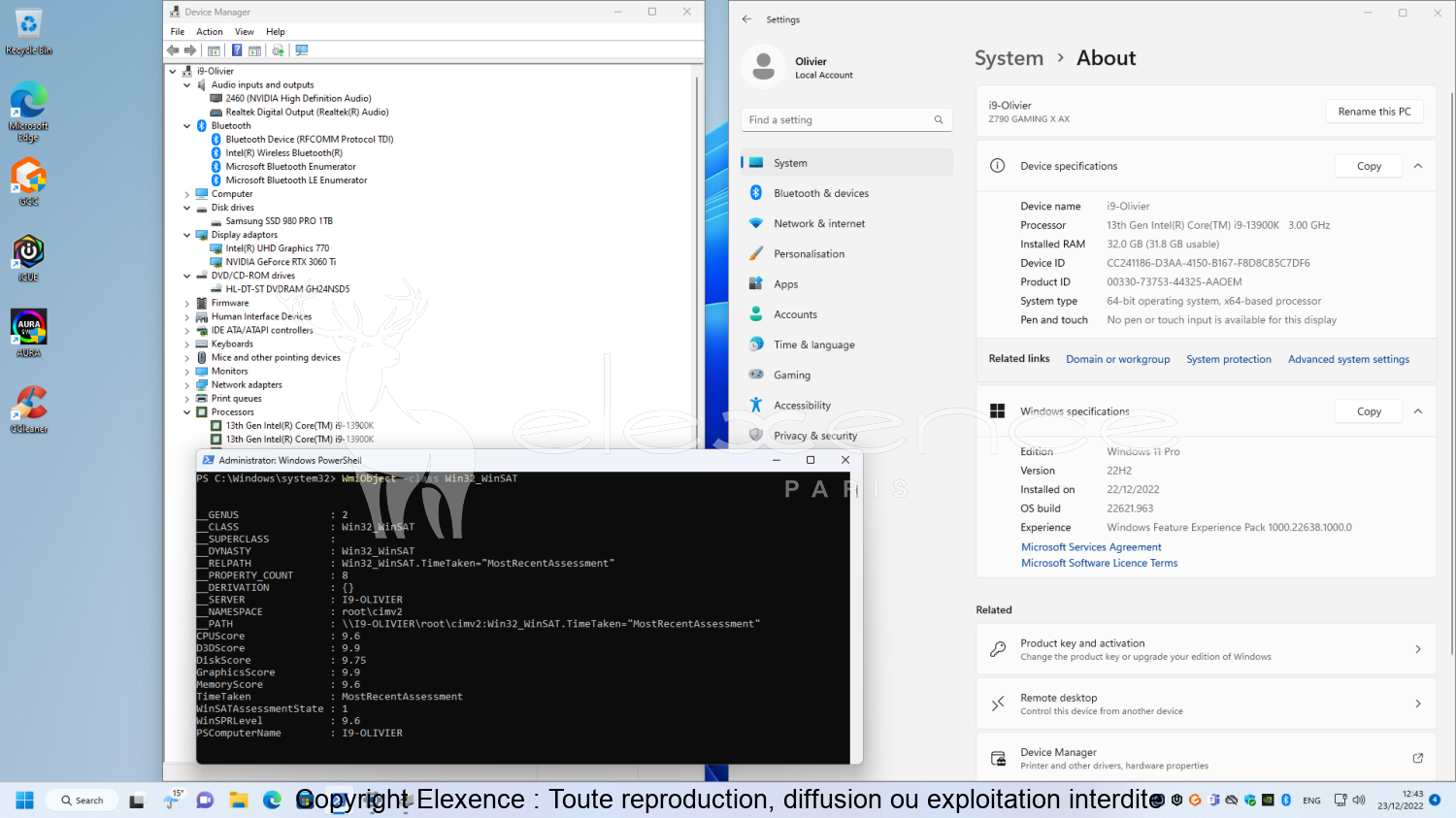Collapse Device specifications section chevron
Viewport: 1456px width, 818px height.
(x=1418, y=166)
